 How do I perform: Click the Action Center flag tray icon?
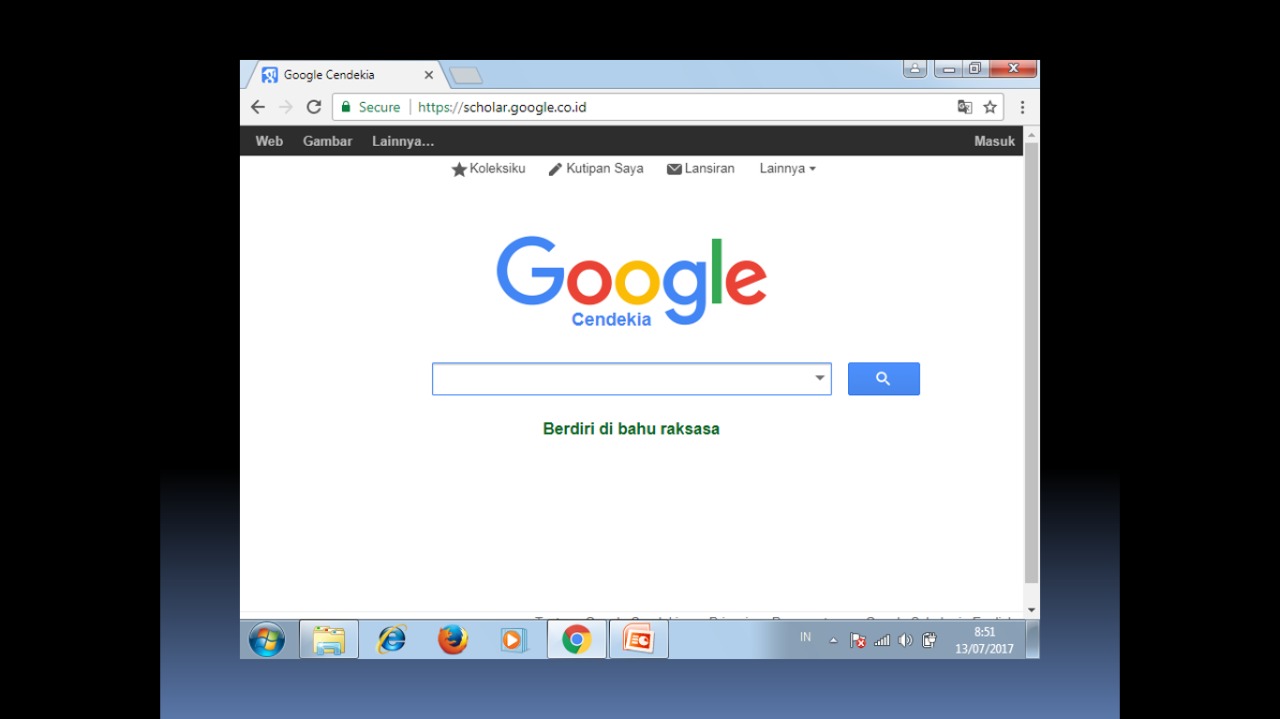[858, 640]
